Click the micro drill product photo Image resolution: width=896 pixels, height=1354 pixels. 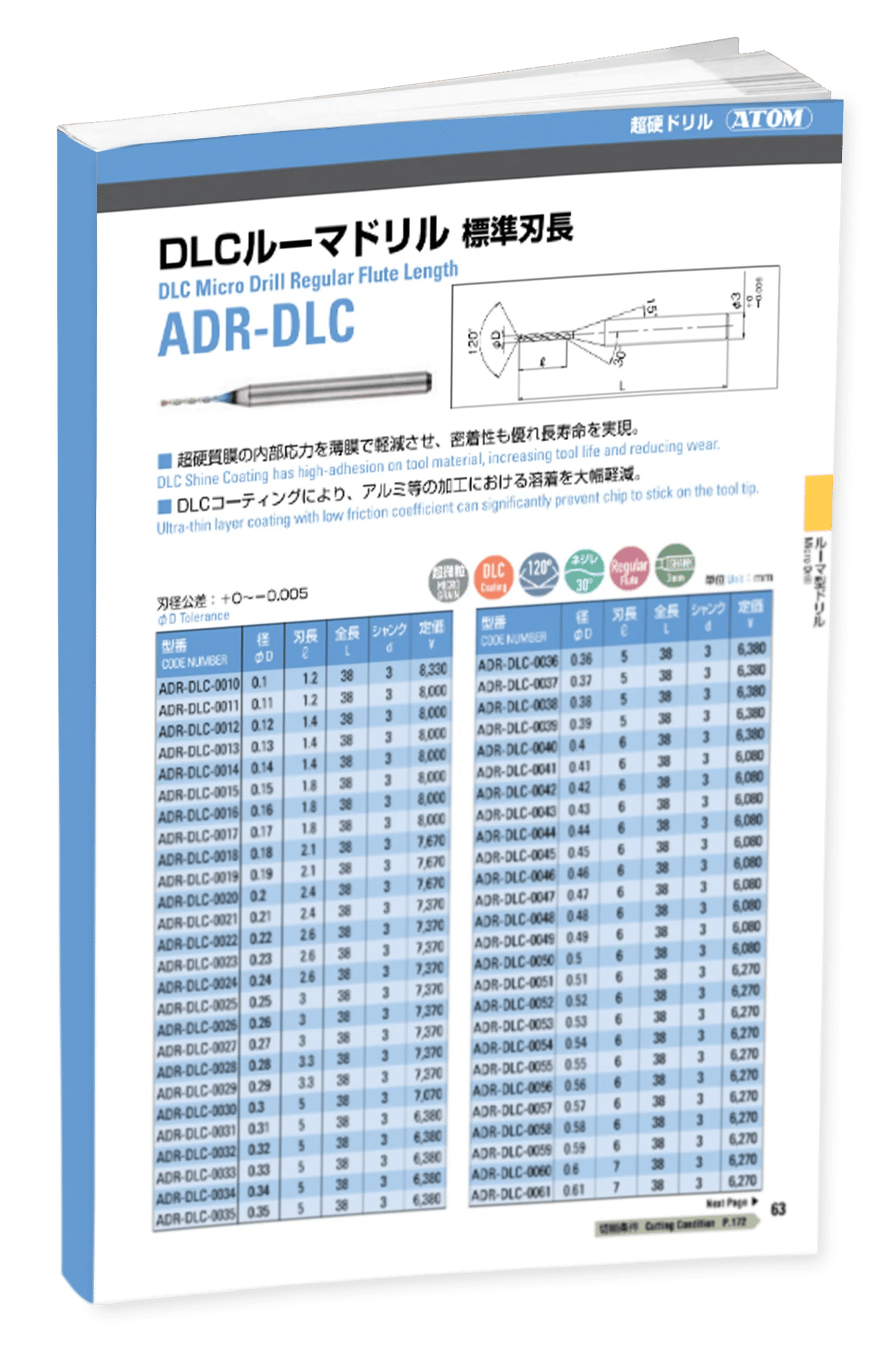(x=296, y=389)
